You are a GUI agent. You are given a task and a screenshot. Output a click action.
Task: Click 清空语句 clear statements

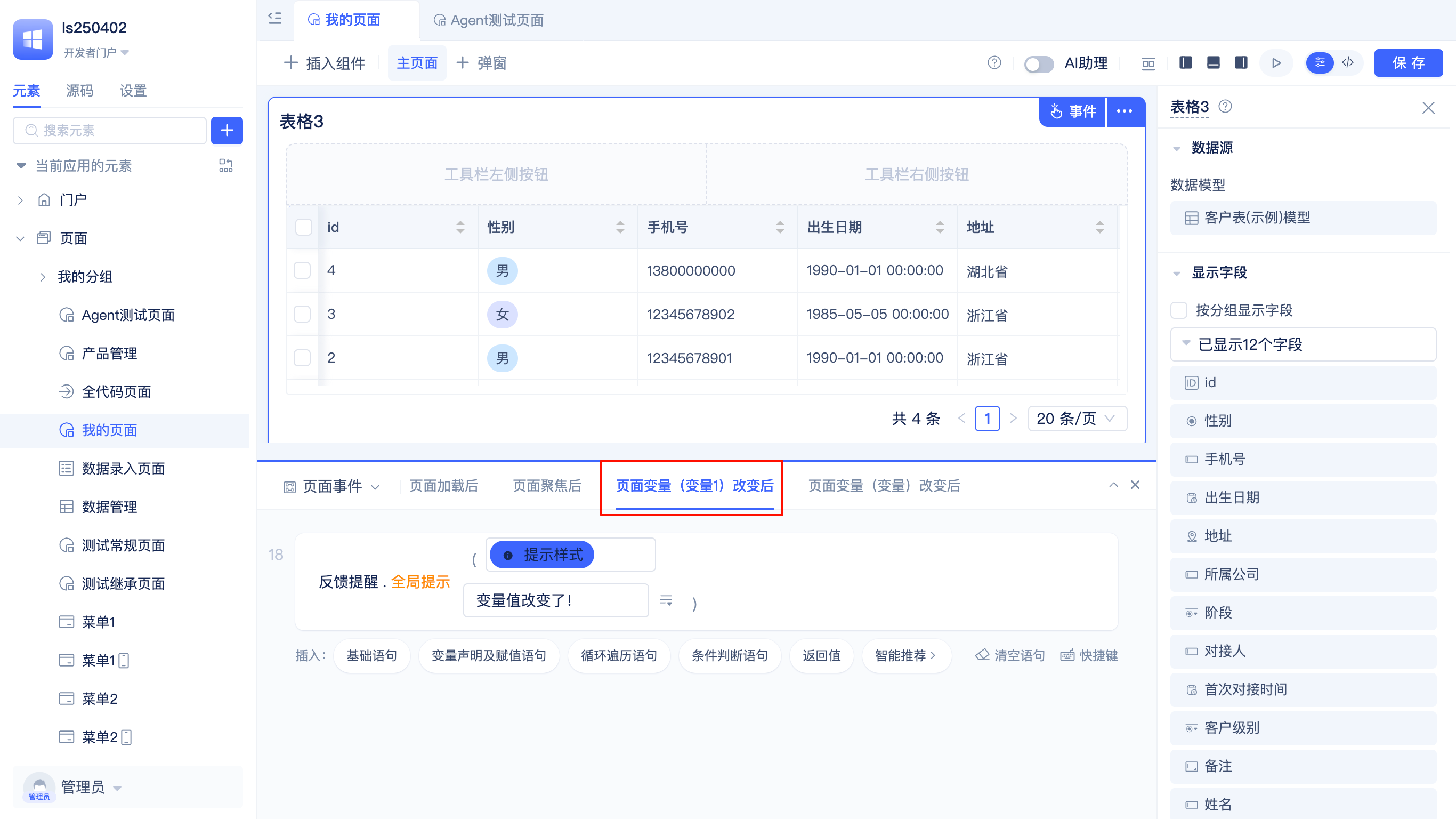tap(1010, 655)
